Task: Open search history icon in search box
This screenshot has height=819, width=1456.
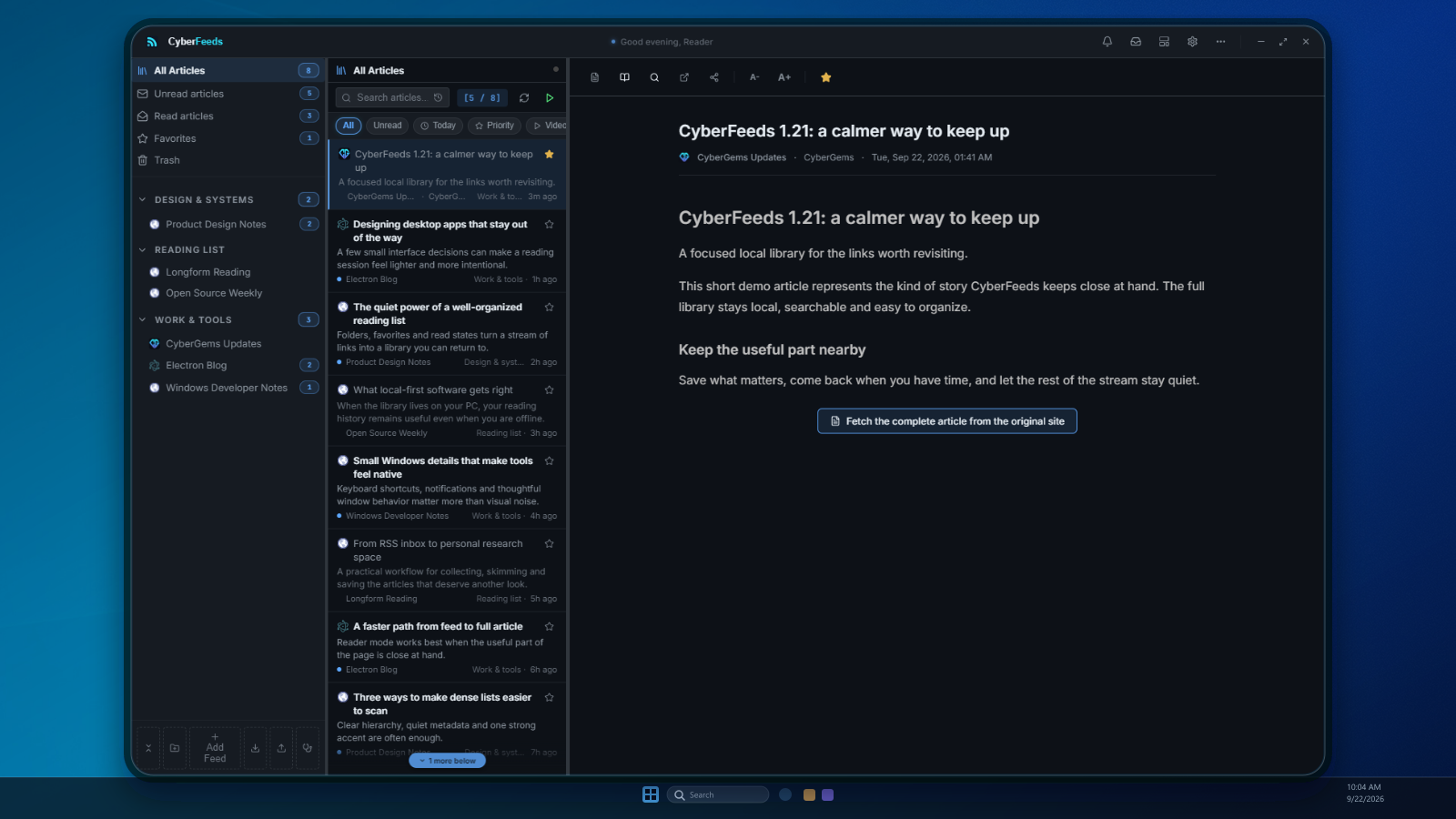Action: [438, 97]
